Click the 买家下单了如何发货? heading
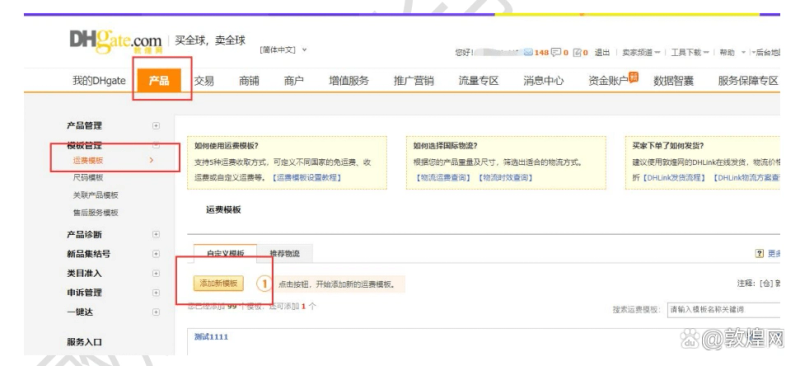The image size is (800, 366). click(667, 145)
